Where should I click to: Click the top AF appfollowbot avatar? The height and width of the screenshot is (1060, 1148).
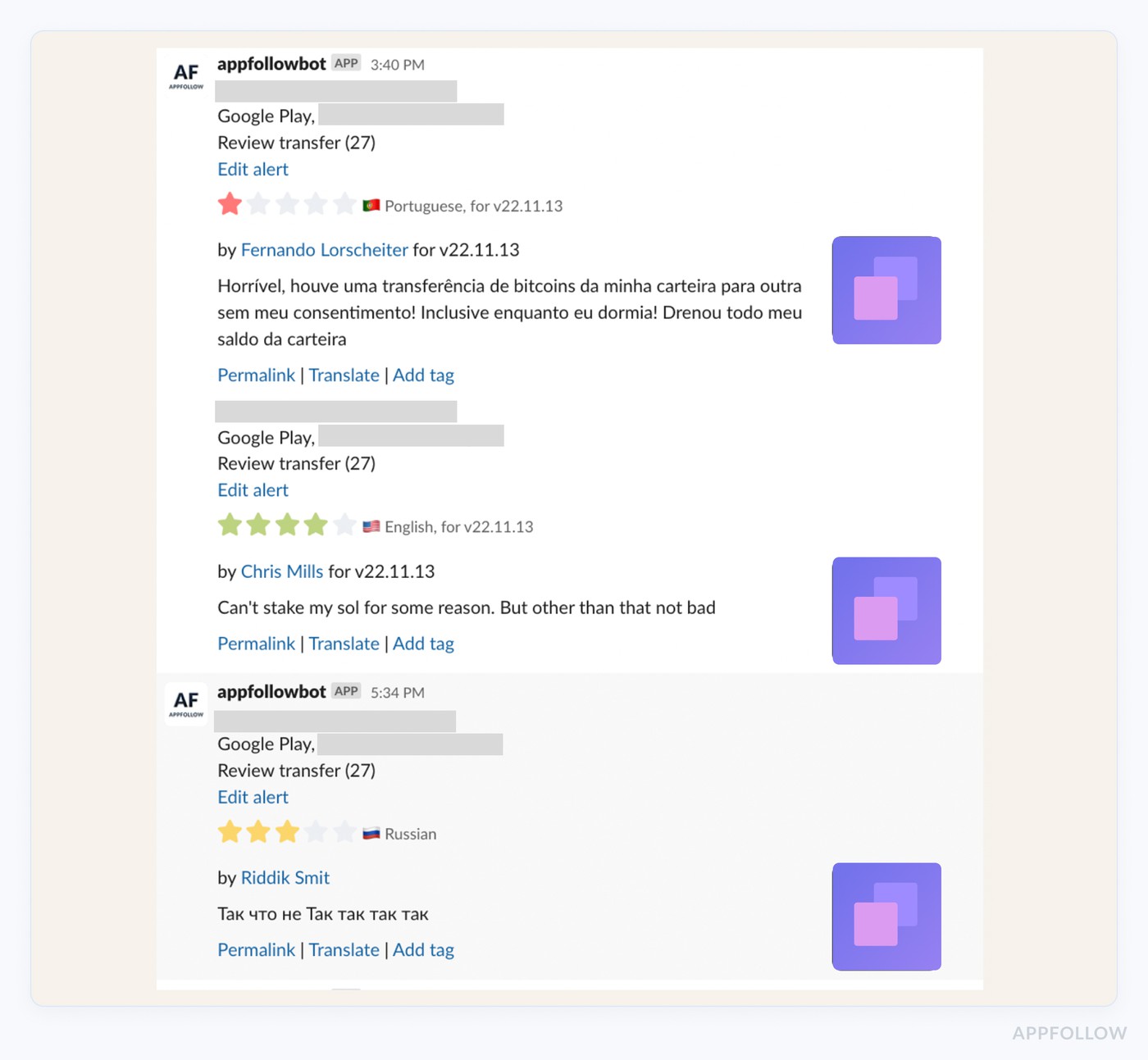coord(185,76)
